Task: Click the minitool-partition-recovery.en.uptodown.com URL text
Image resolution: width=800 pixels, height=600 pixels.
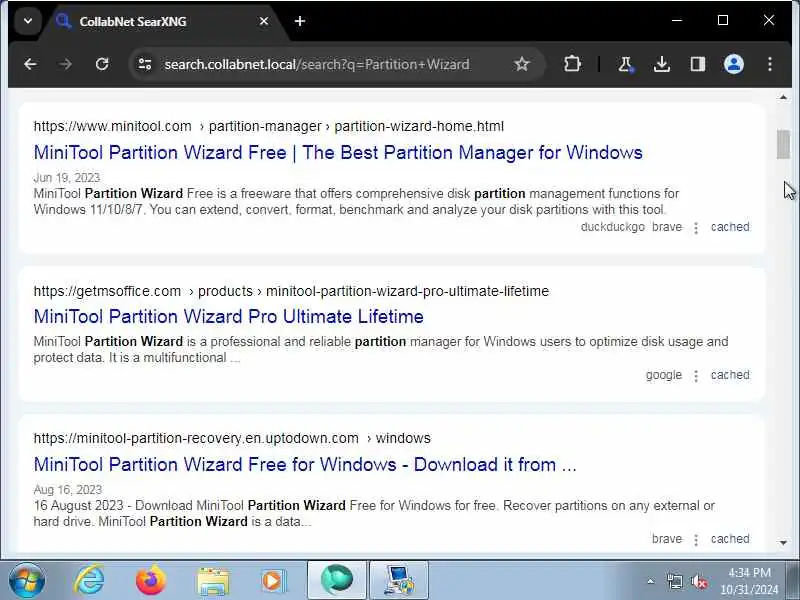Action: 196,438
